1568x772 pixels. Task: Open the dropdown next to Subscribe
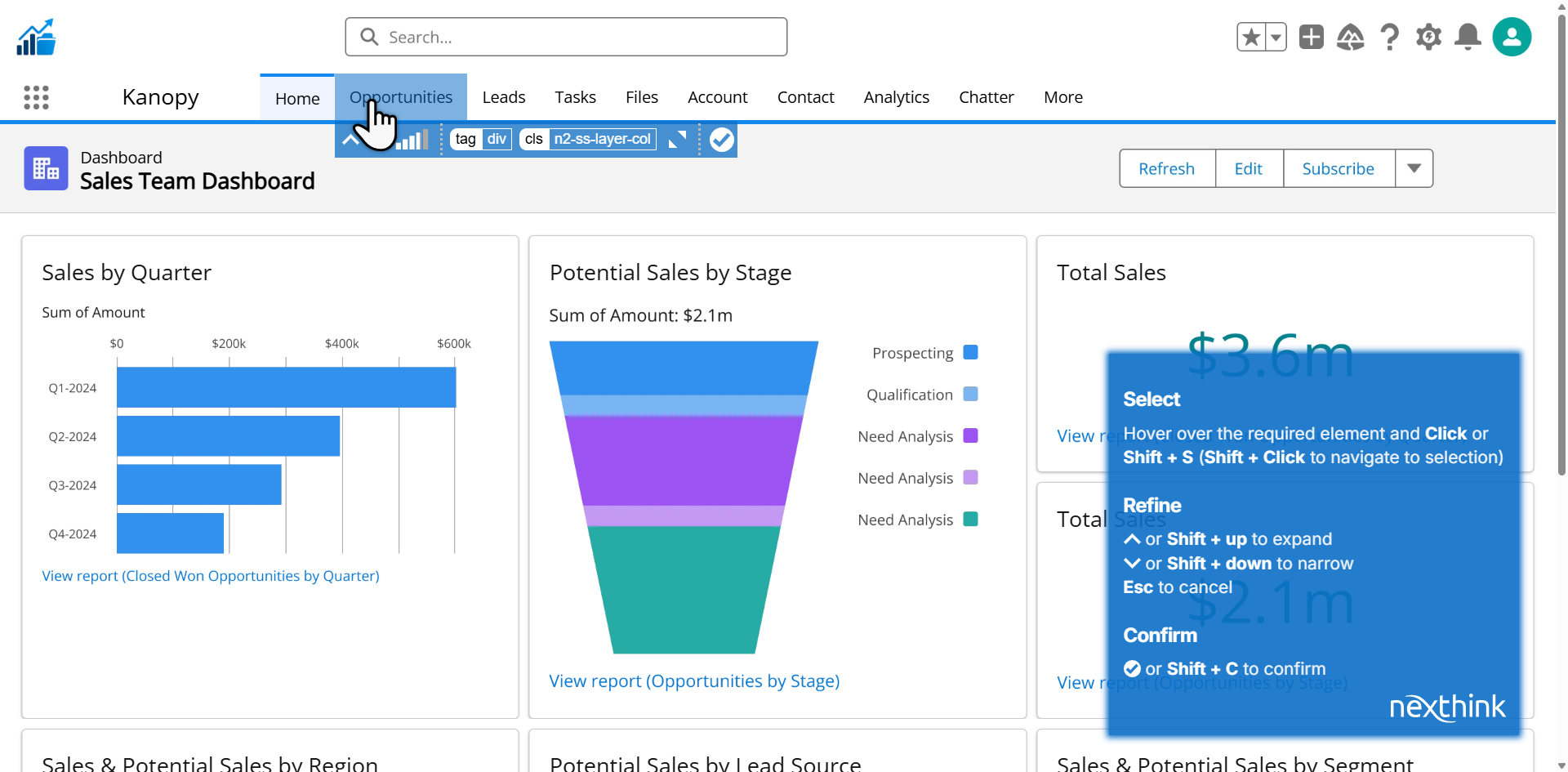pos(1414,168)
